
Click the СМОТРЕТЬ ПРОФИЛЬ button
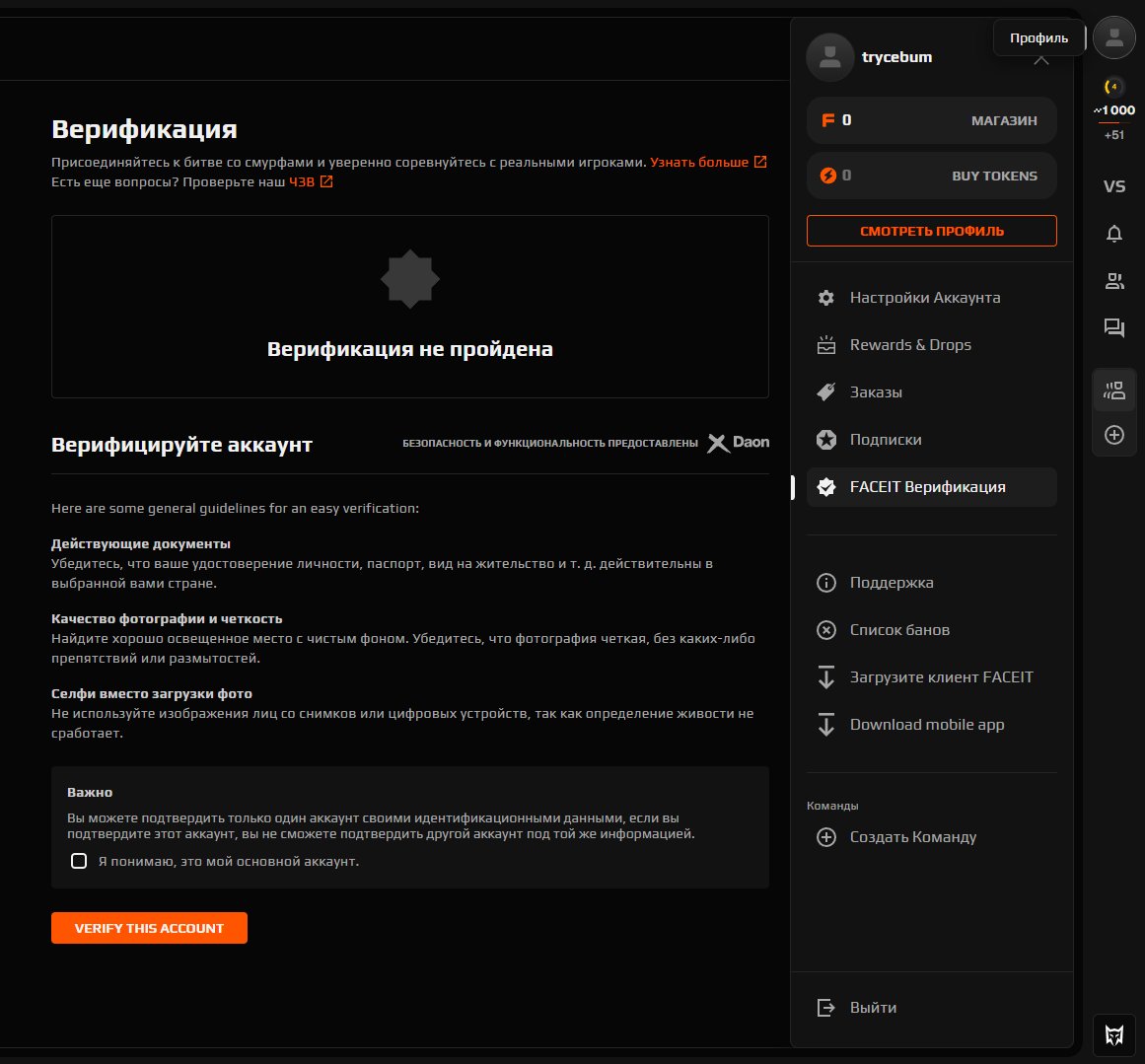(931, 231)
